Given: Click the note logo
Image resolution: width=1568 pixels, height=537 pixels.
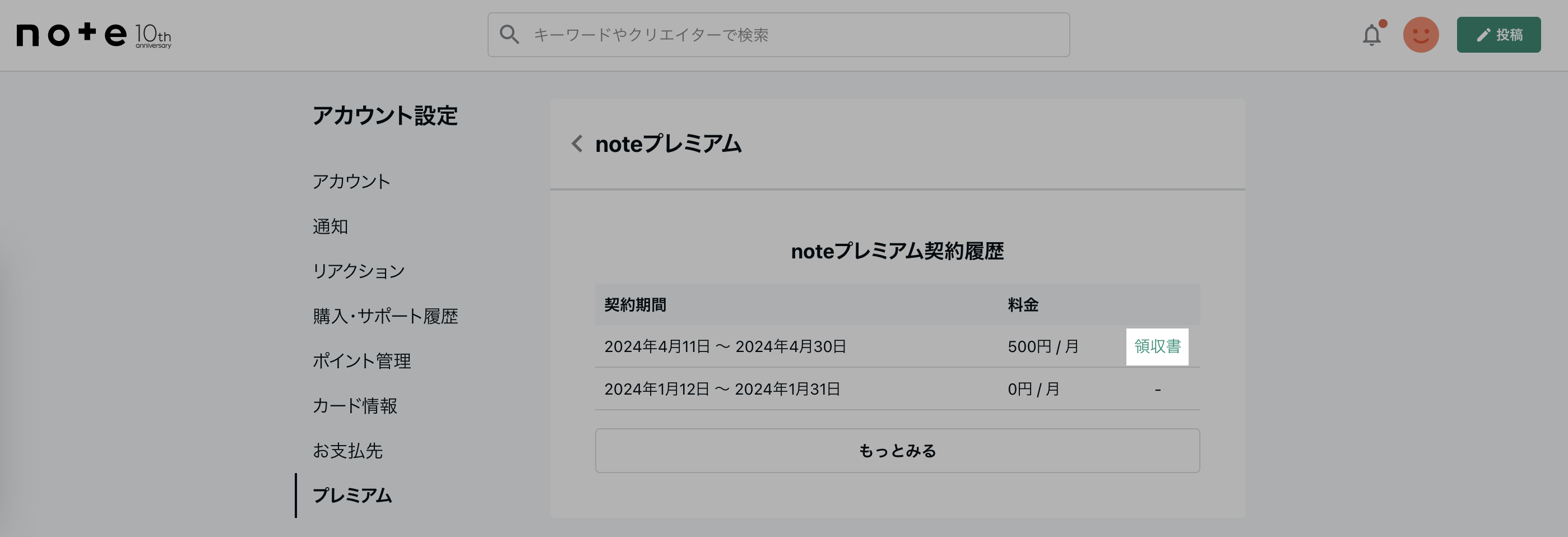Looking at the screenshot, I should coord(94,35).
